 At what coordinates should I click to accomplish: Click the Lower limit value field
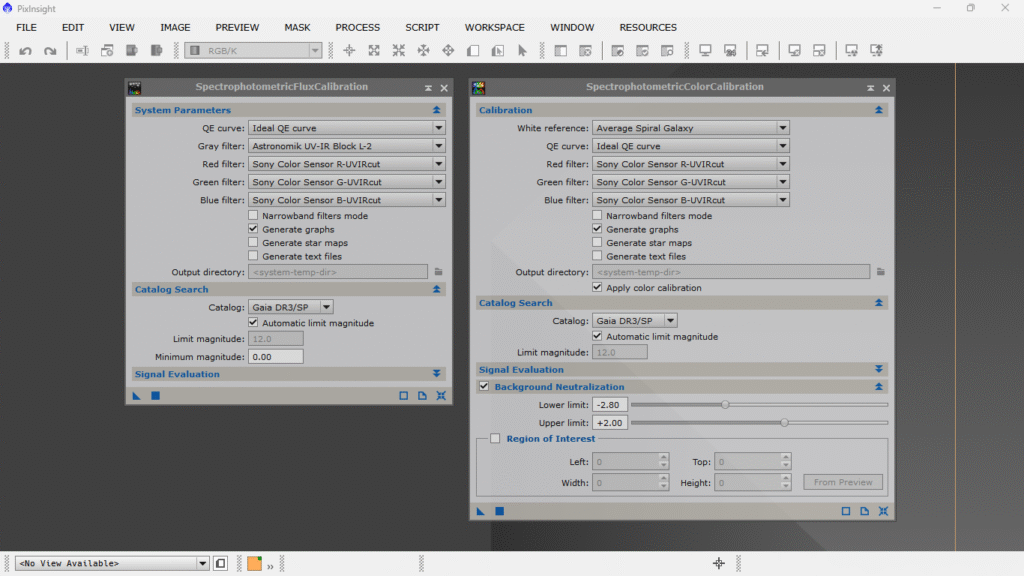coord(610,405)
